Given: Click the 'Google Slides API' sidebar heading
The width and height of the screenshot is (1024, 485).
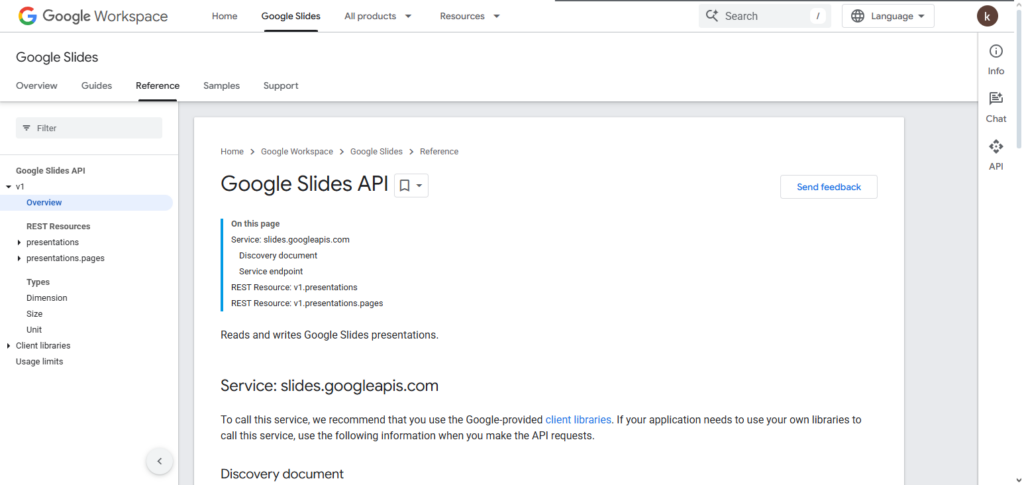Looking at the screenshot, I should pyautogui.click(x=50, y=171).
